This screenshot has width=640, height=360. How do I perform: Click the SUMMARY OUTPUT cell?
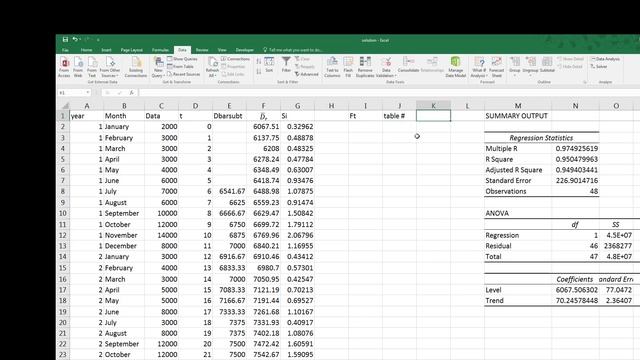(518, 116)
